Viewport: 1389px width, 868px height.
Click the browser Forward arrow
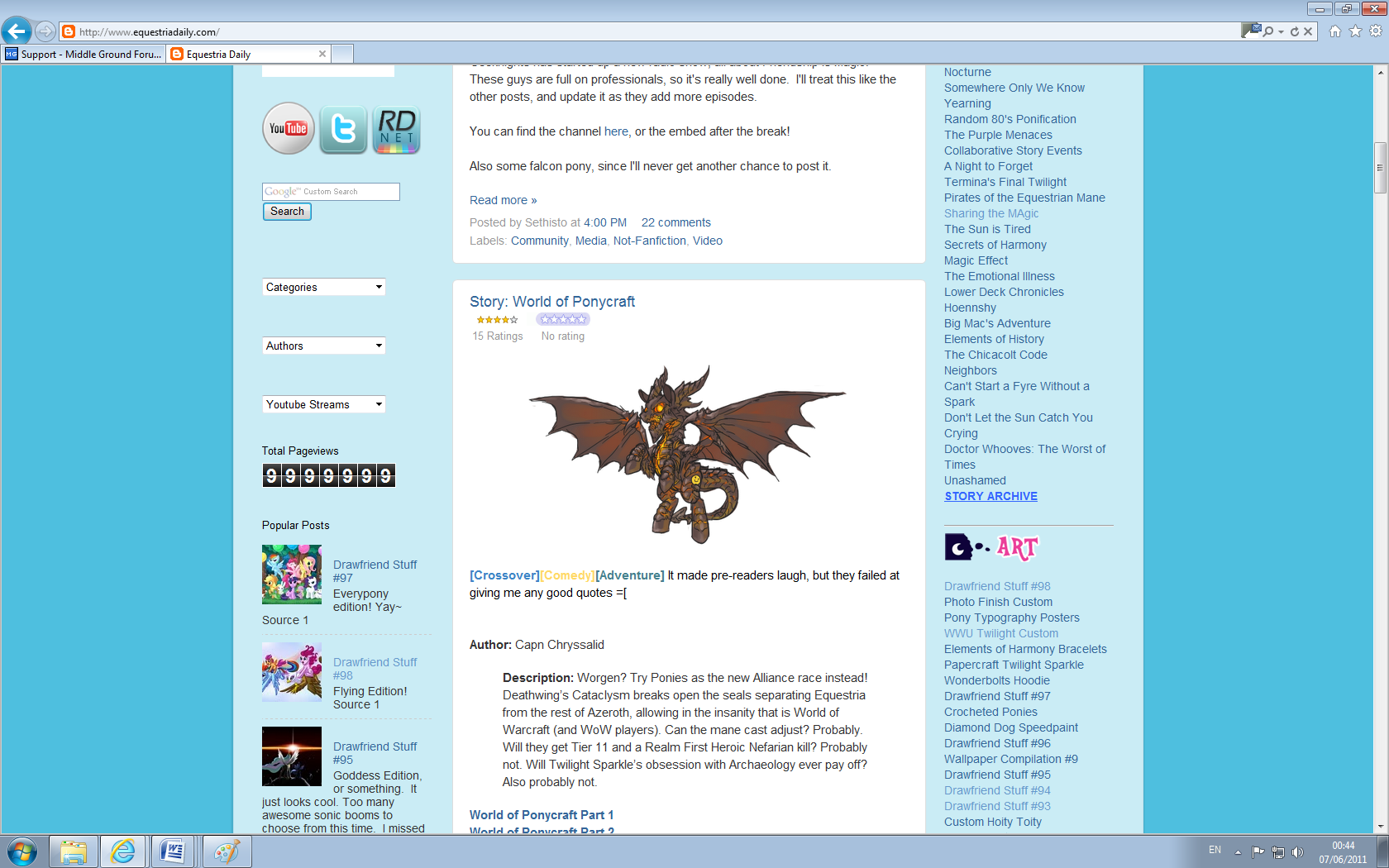click(45, 31)
